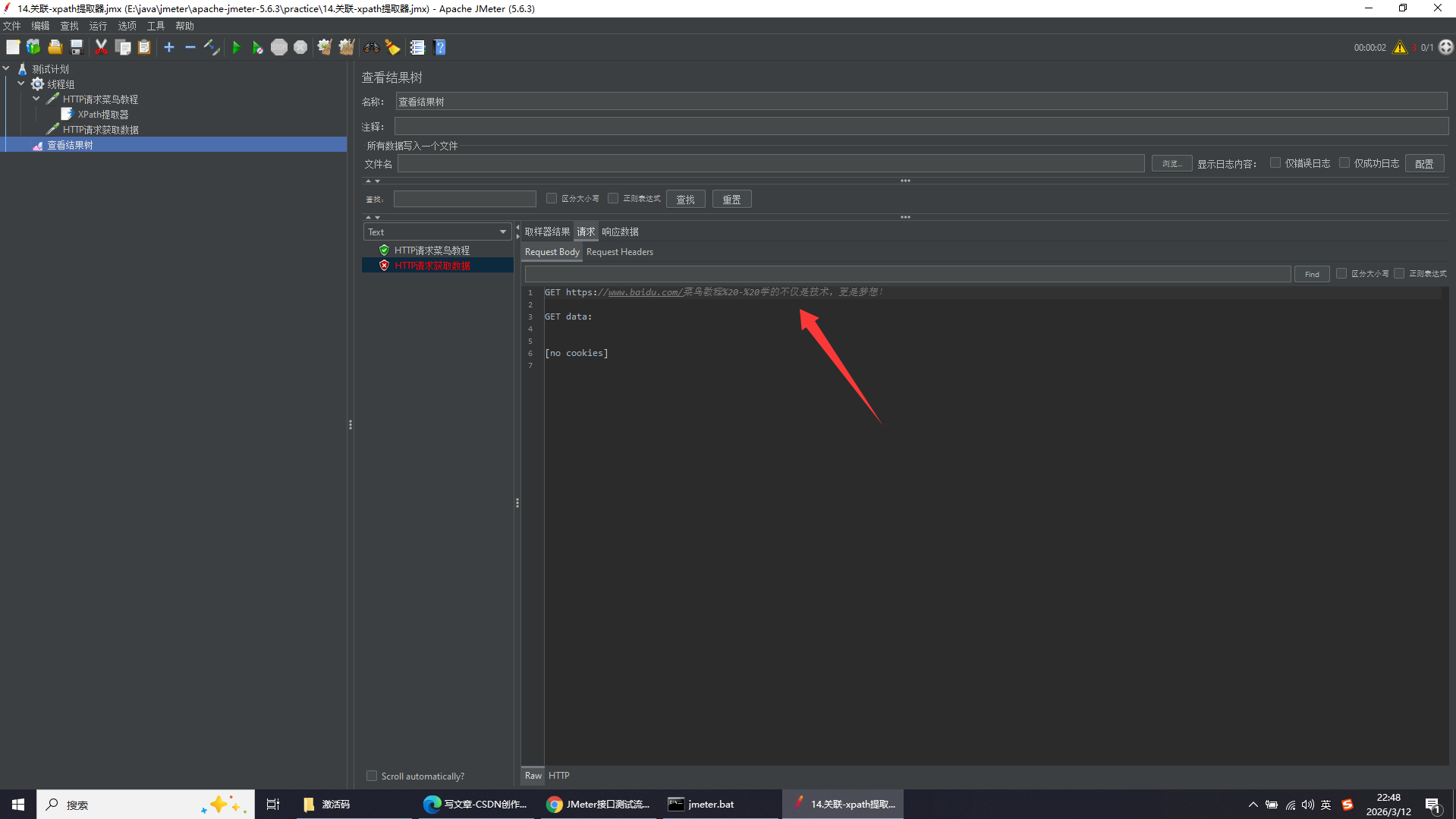Screen dimensions: 1456x819
Task: Click the Paste clipboard icon
Action: tap(144, 47)
